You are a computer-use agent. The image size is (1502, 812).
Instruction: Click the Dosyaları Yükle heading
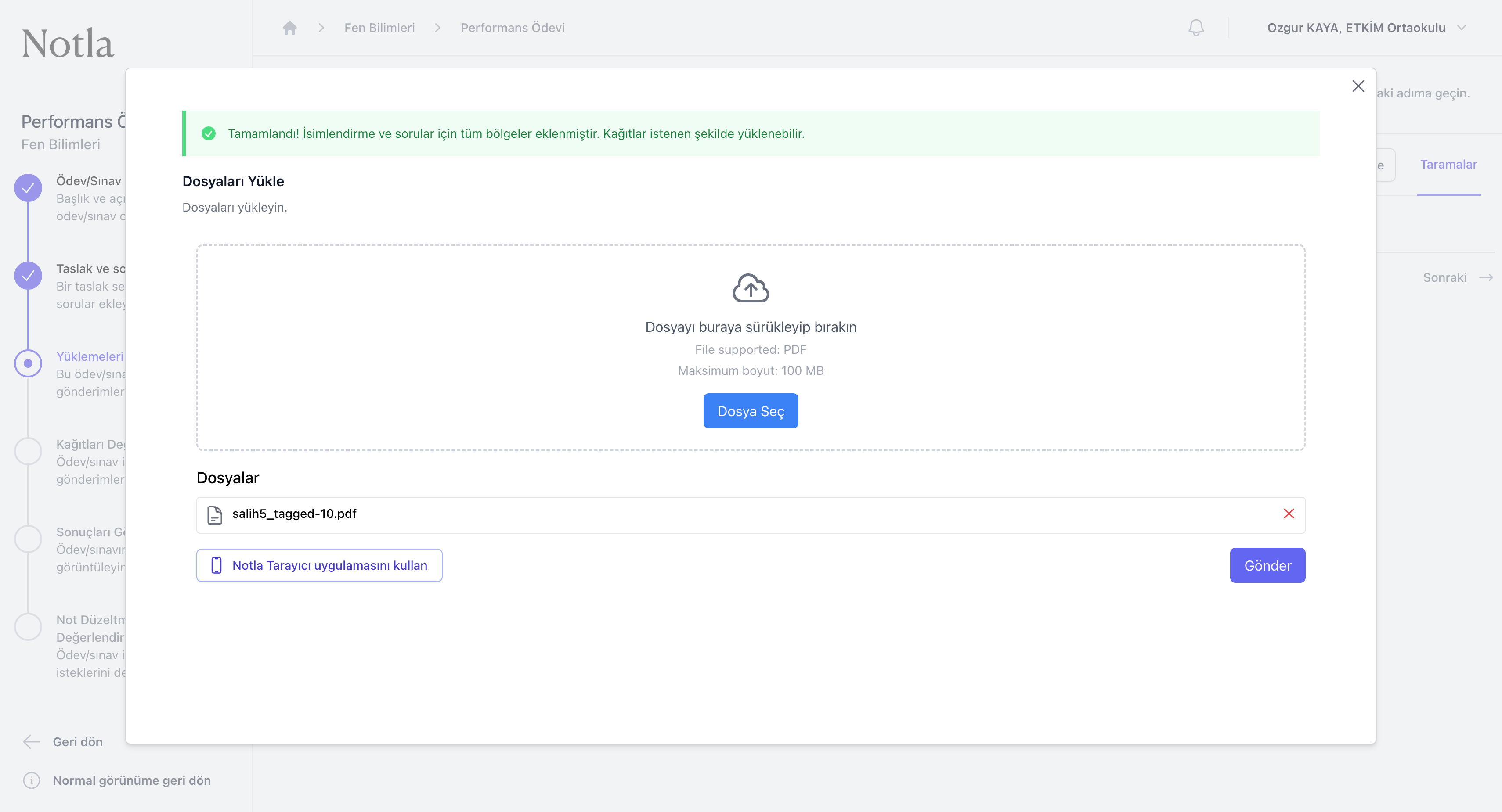point(233,181)
